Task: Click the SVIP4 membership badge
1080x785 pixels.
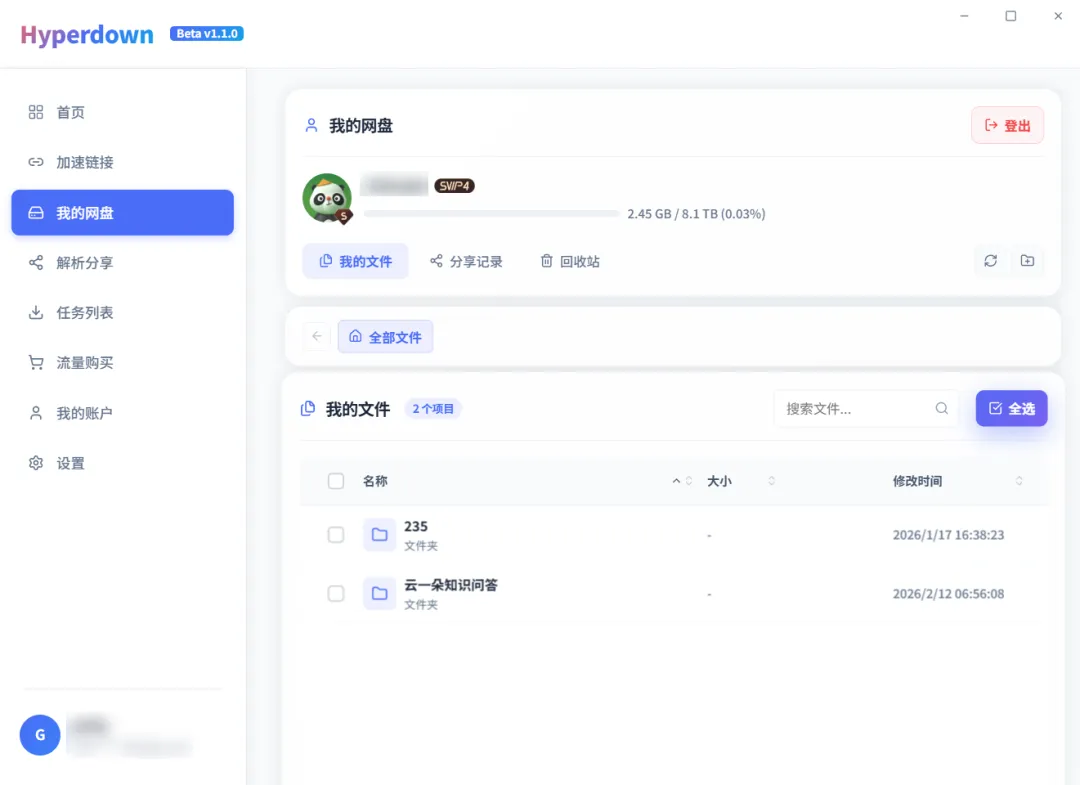Action: pos(454,186)
